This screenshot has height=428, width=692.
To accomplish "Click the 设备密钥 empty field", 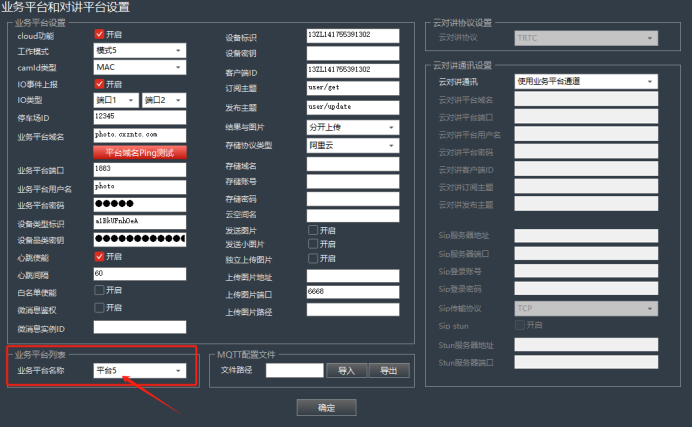I will (x=353, y=53).
